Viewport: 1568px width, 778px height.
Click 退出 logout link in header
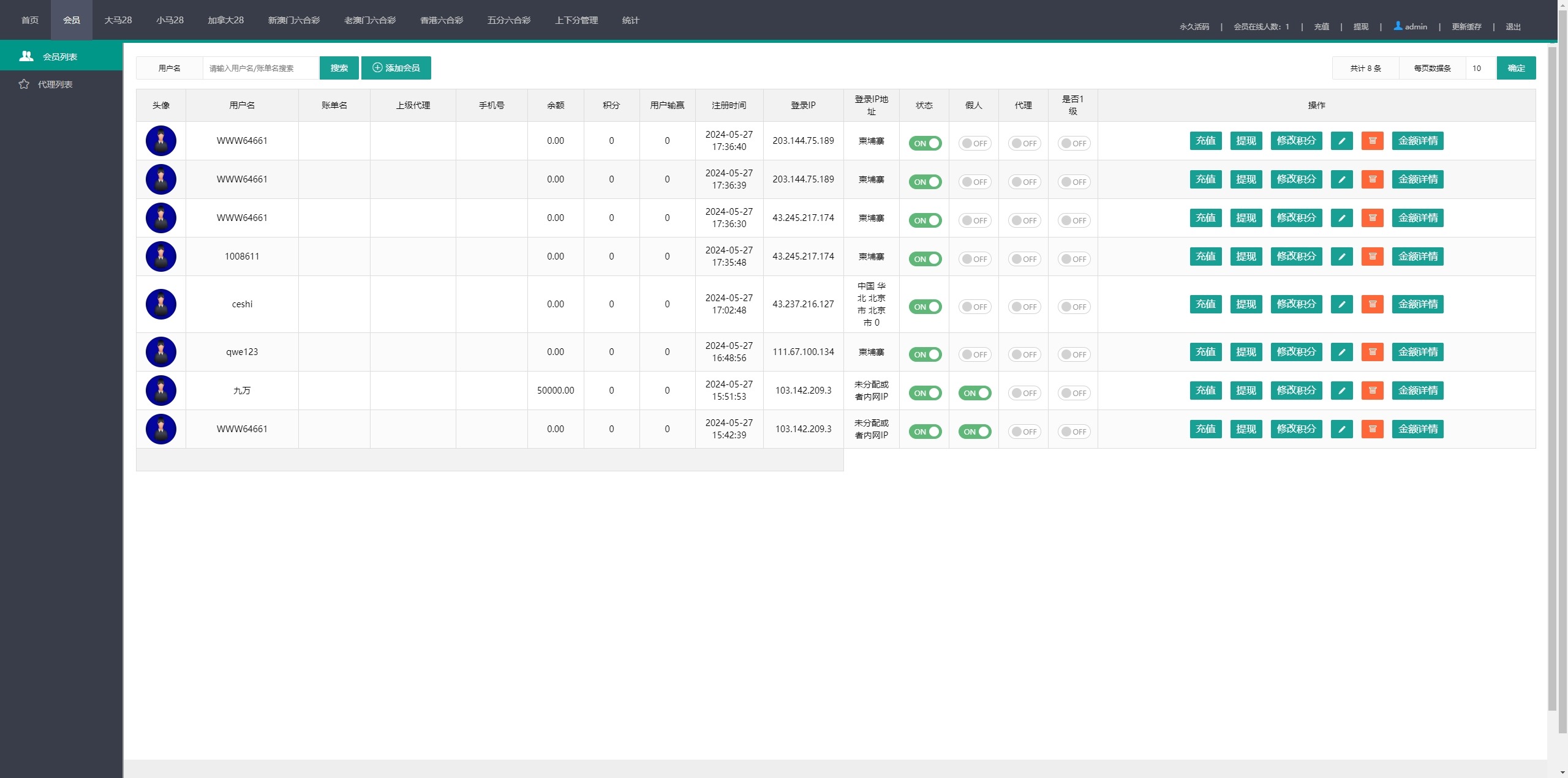pyautogui.click(x=1513, y=26)
